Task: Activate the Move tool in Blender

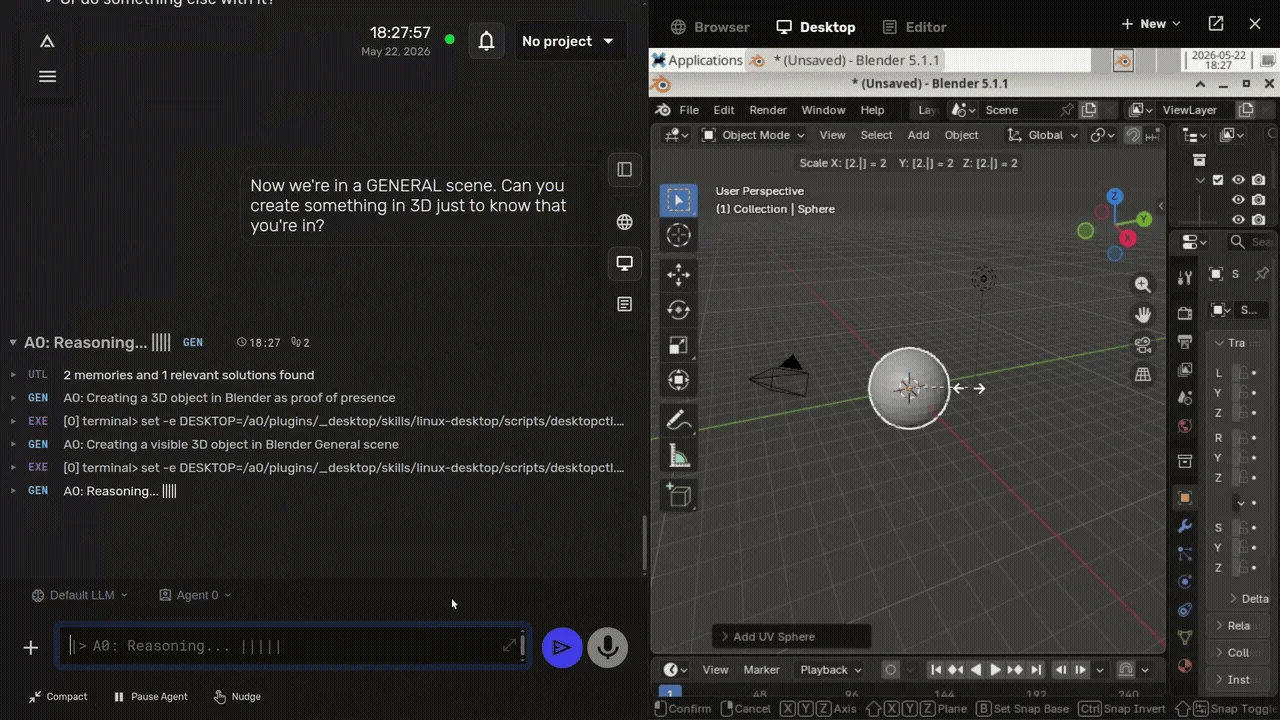Action: point(678,275)
